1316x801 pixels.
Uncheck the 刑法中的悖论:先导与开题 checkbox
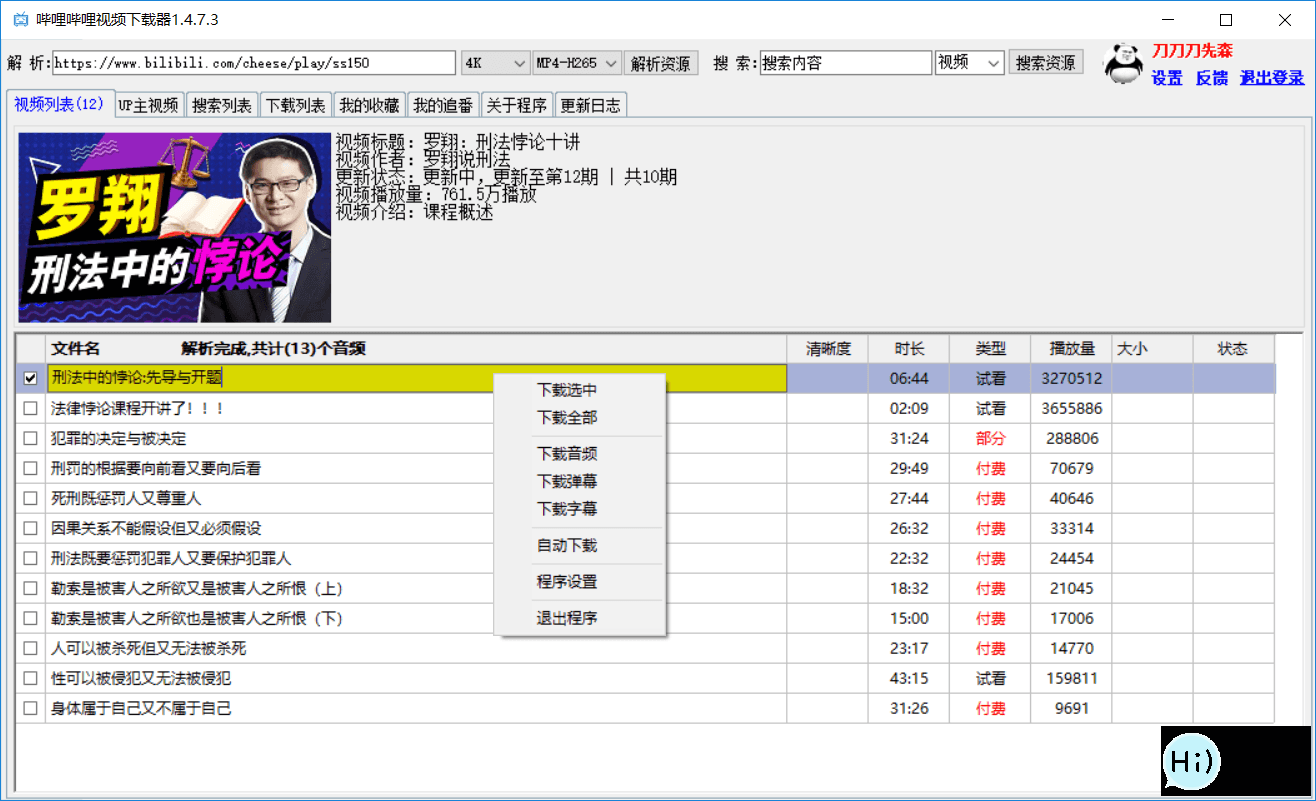coord(31,378)
